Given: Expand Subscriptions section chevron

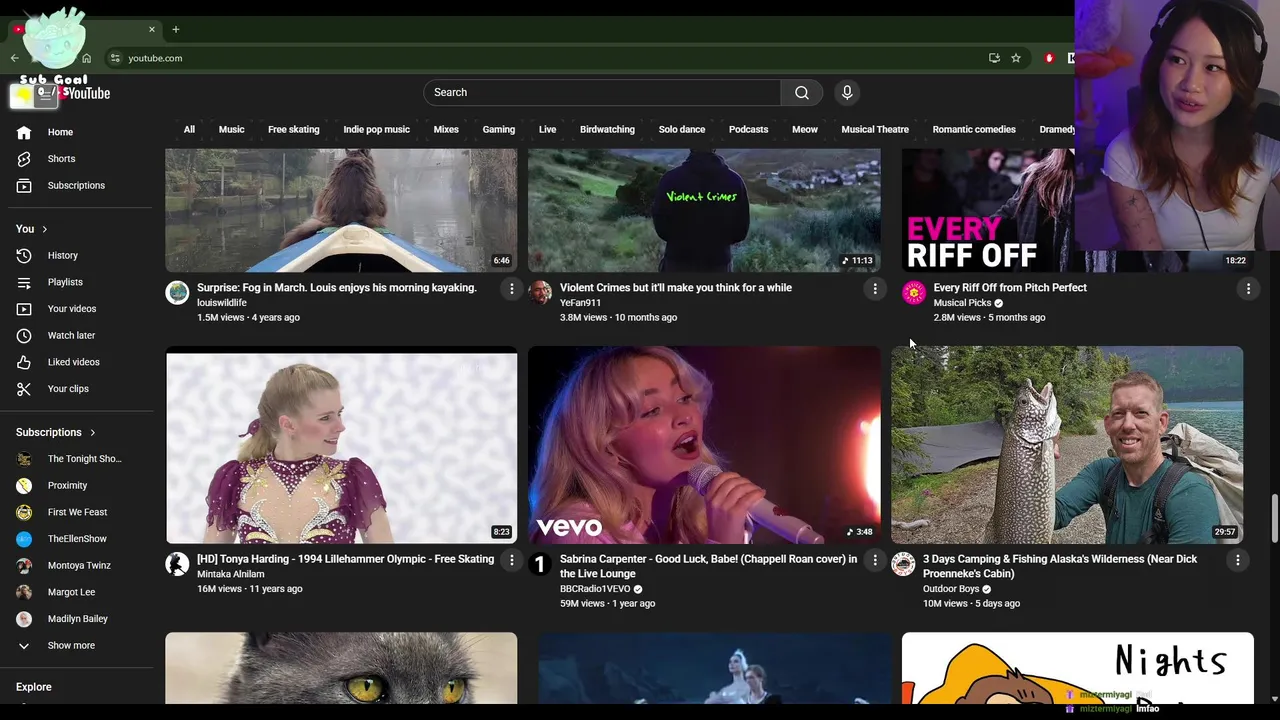Looking at the screenshot, I should (x=92, y=433).
